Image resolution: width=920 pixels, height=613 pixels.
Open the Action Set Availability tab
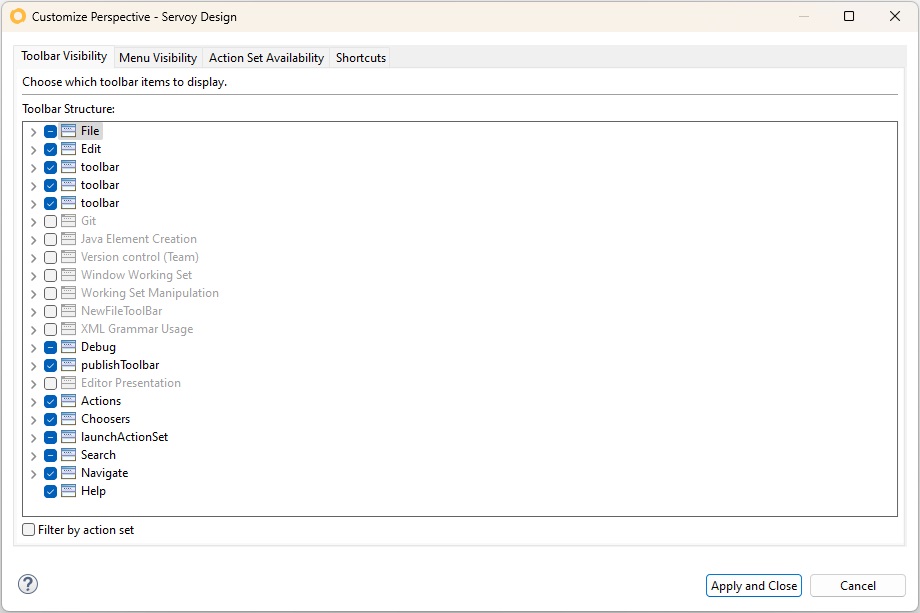tap(266, 58)
